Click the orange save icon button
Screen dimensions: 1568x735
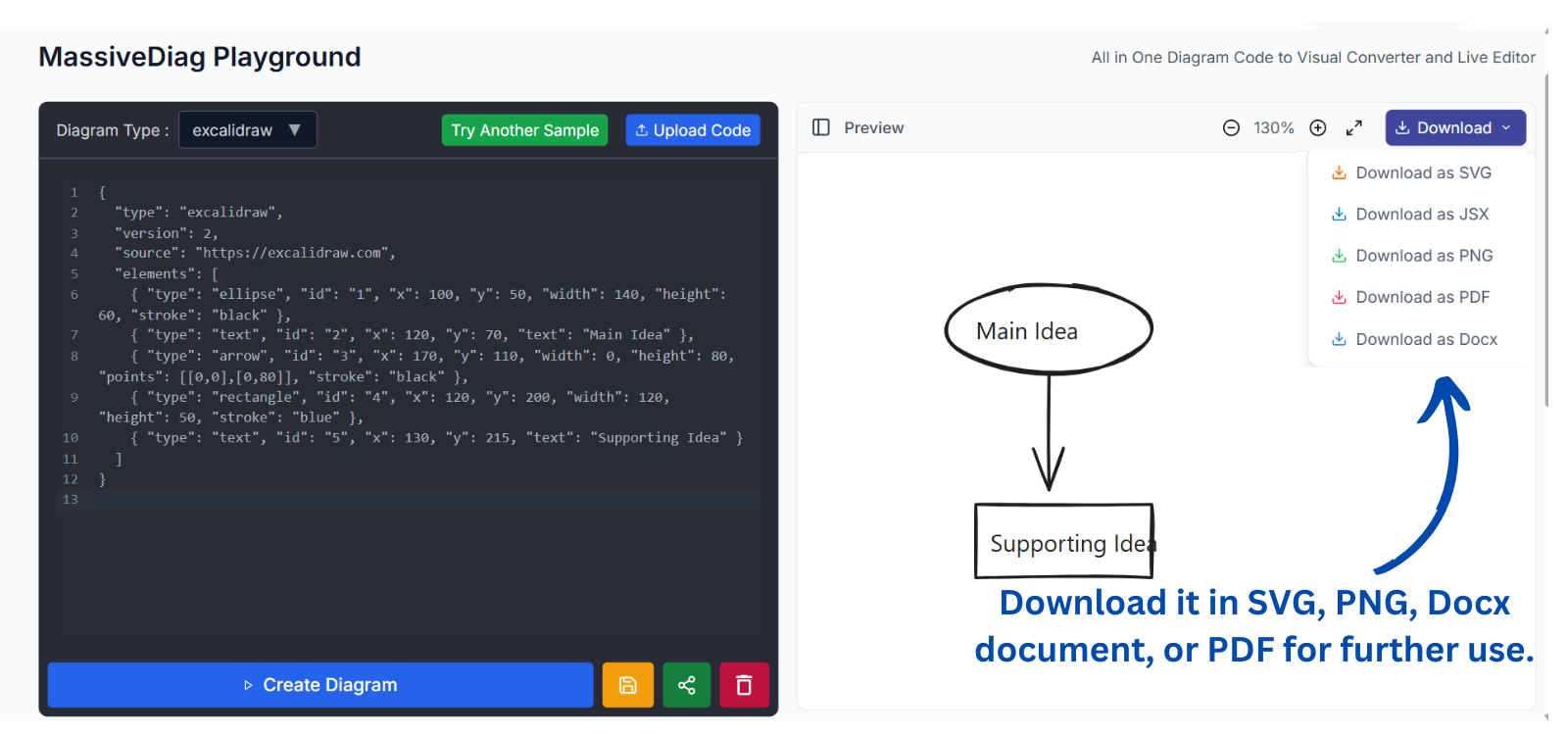click(627, 685)
